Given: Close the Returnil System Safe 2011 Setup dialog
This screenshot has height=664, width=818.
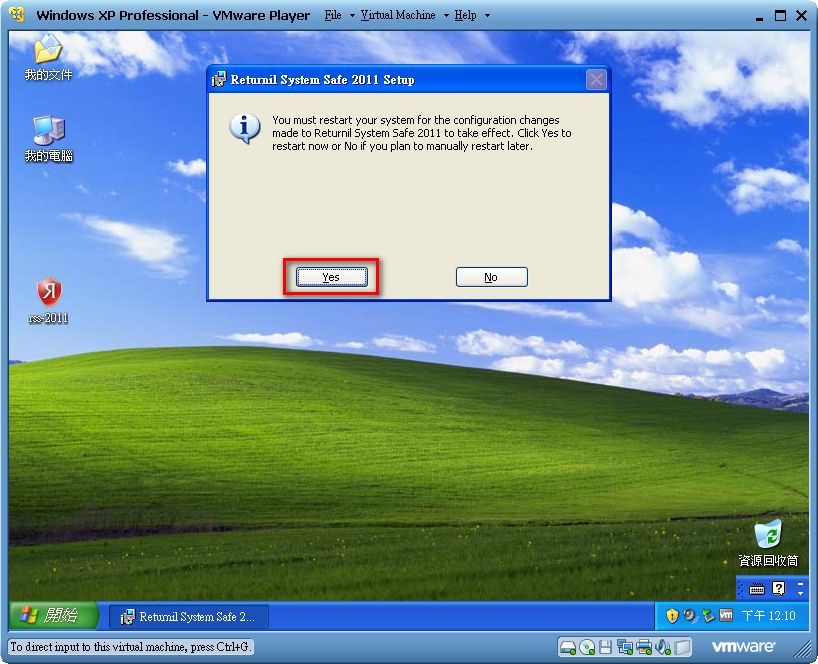Looking at the screenshot, I should [x=596, y=80].
